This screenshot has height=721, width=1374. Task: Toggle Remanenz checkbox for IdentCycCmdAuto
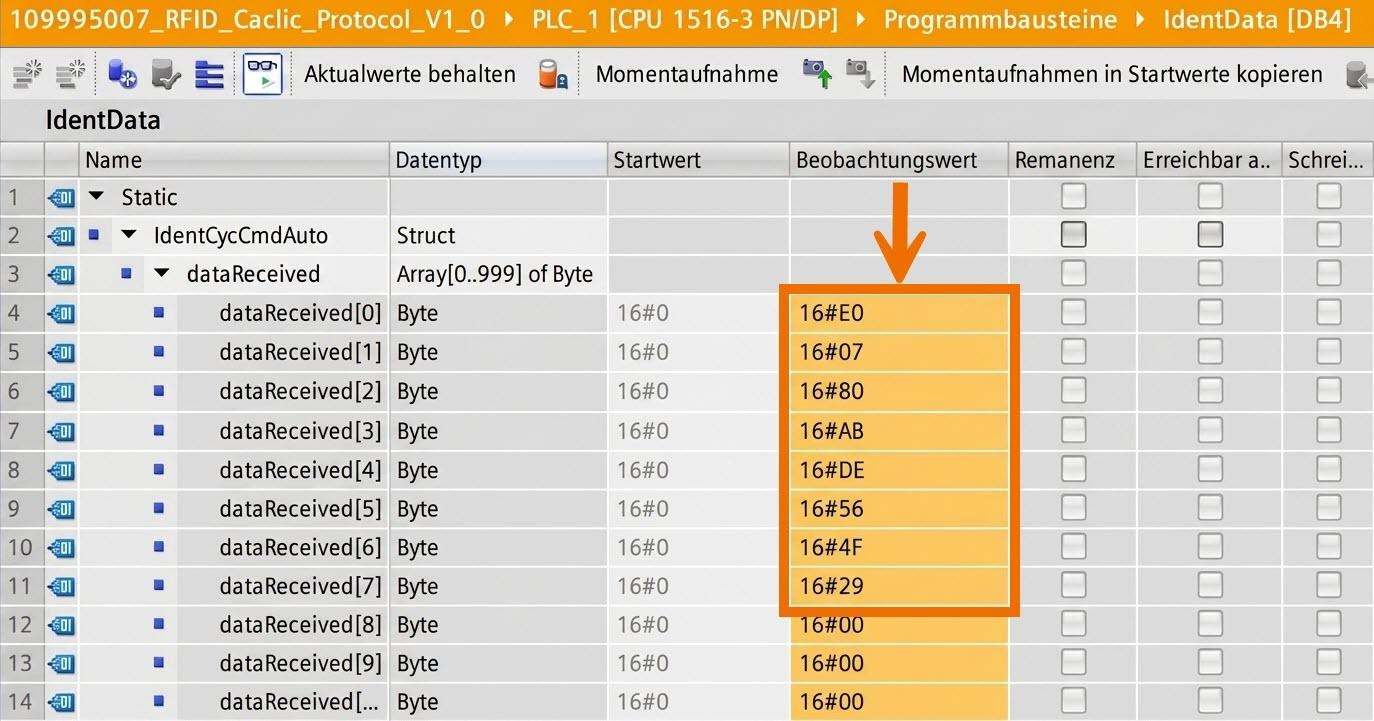1073,234
